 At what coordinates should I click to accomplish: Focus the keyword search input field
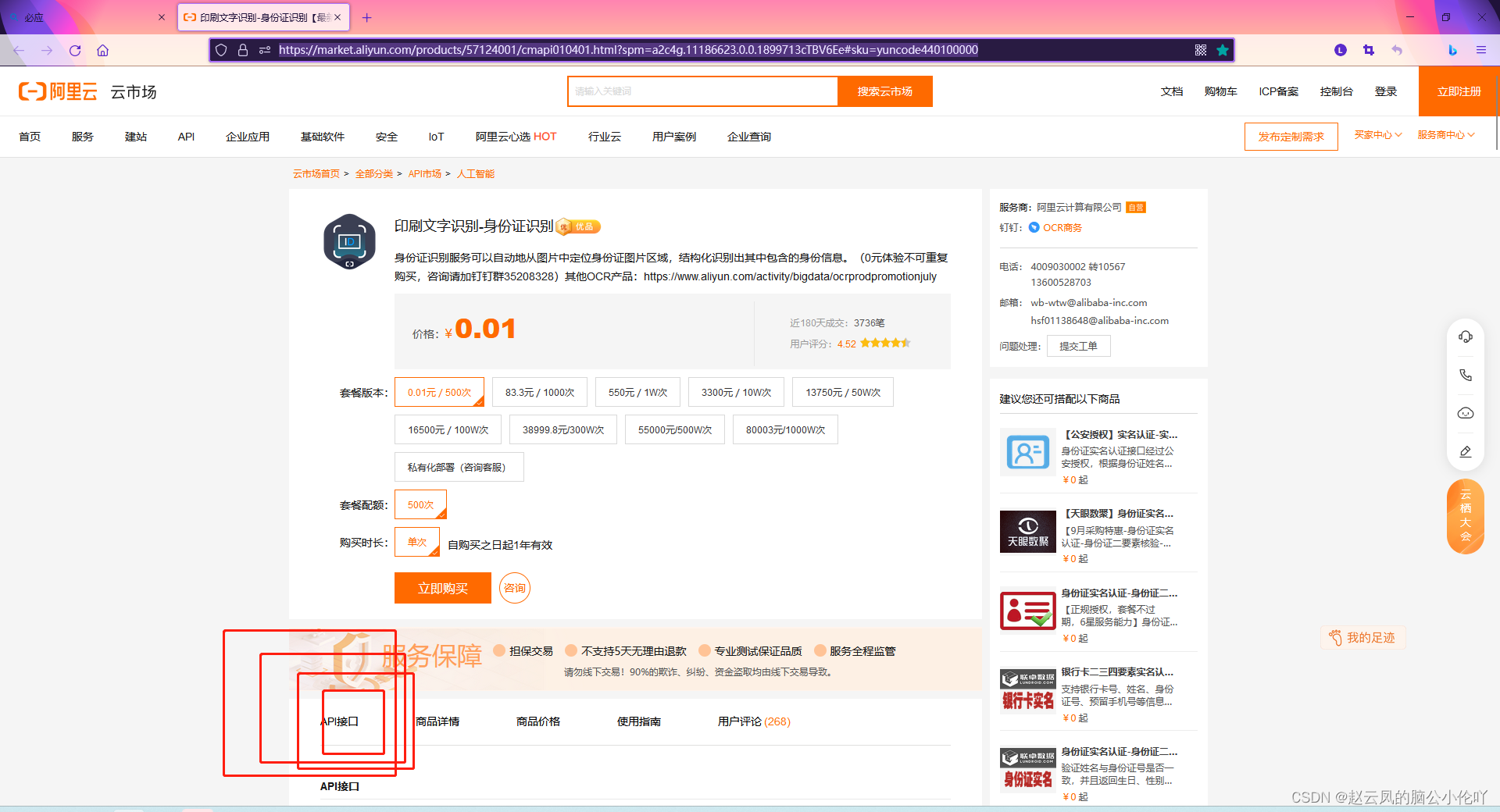703,91
